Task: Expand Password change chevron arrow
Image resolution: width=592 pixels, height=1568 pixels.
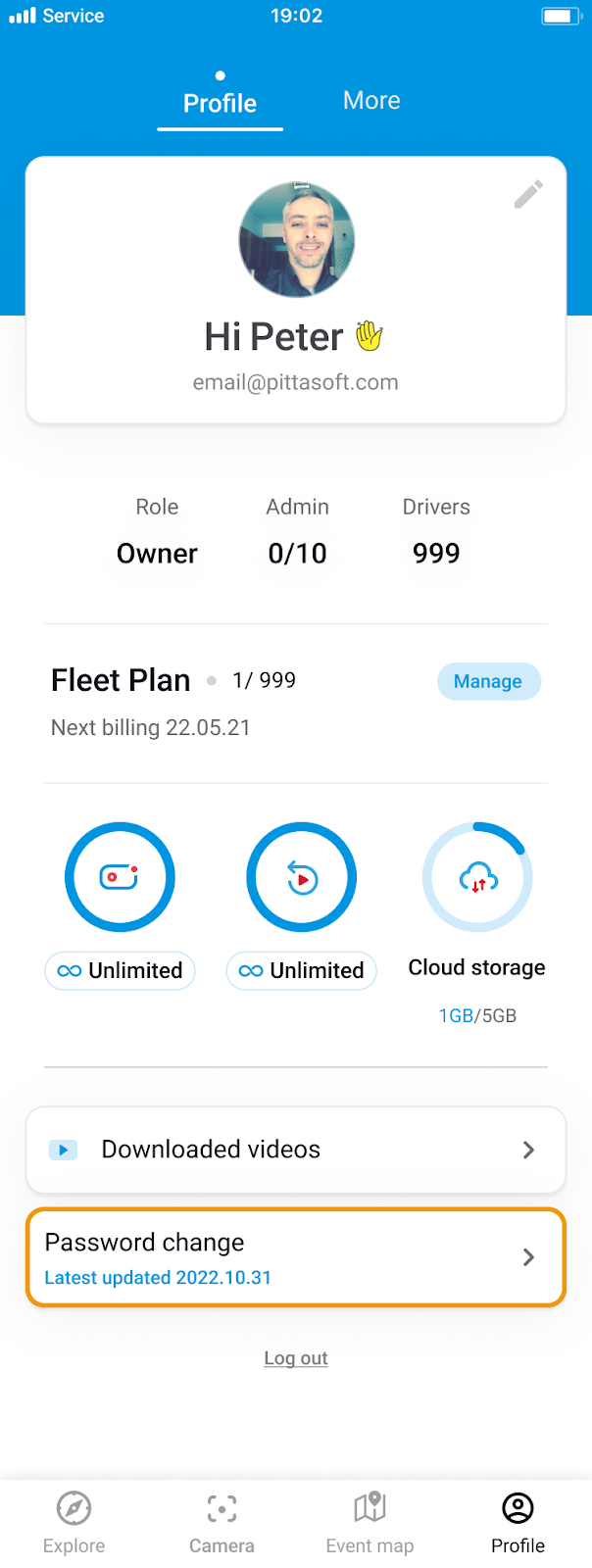Action: tap(528, 1257)
